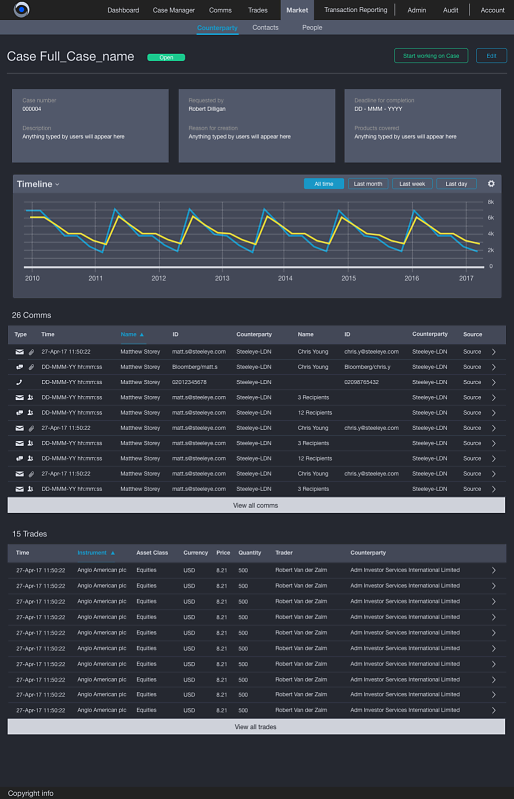Open the Admin menu item
The height and width of the screenshot is (799, 514).
coord(417,10)
